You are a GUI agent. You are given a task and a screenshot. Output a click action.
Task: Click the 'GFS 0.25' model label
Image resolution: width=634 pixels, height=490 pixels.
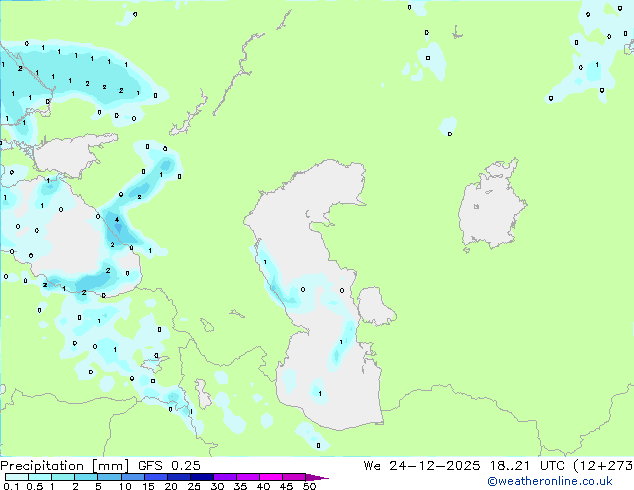tap(169, 466)
